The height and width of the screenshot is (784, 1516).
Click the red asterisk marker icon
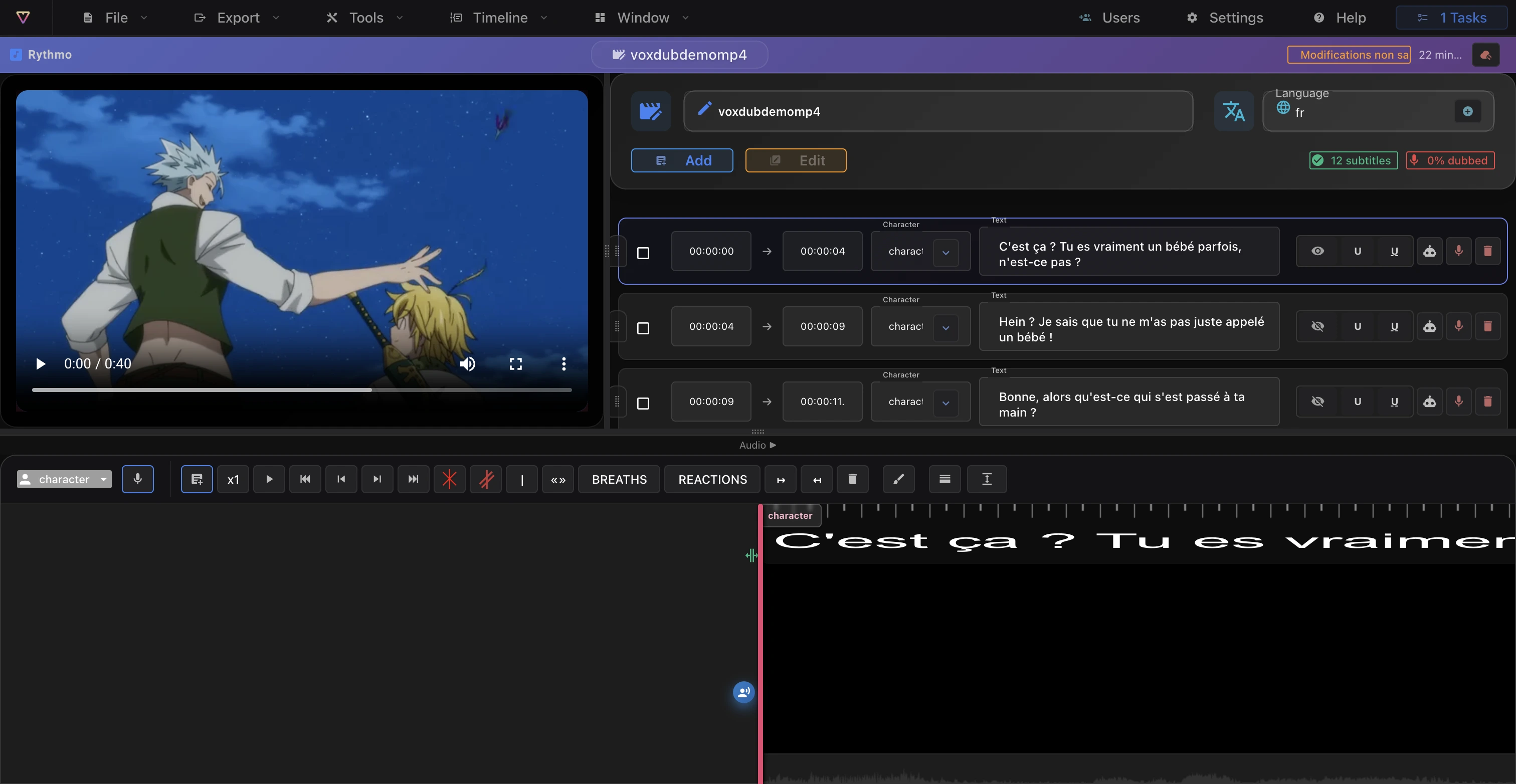point(450,479)
